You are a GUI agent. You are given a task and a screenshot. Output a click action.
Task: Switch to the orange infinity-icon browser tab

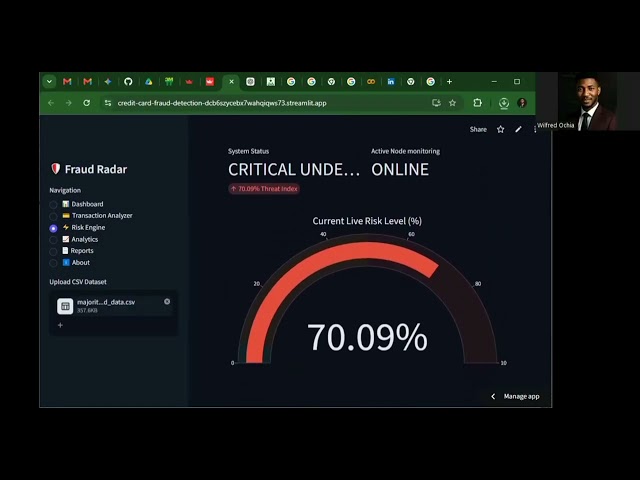click(x=371, y=82)
